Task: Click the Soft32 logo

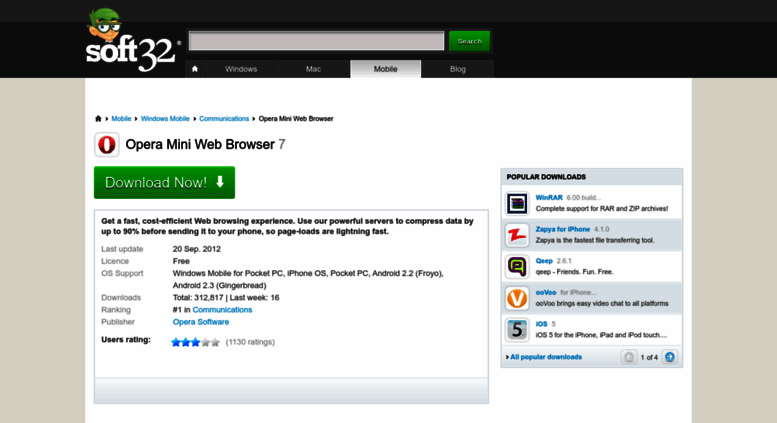Action: (x=132, y=41)
